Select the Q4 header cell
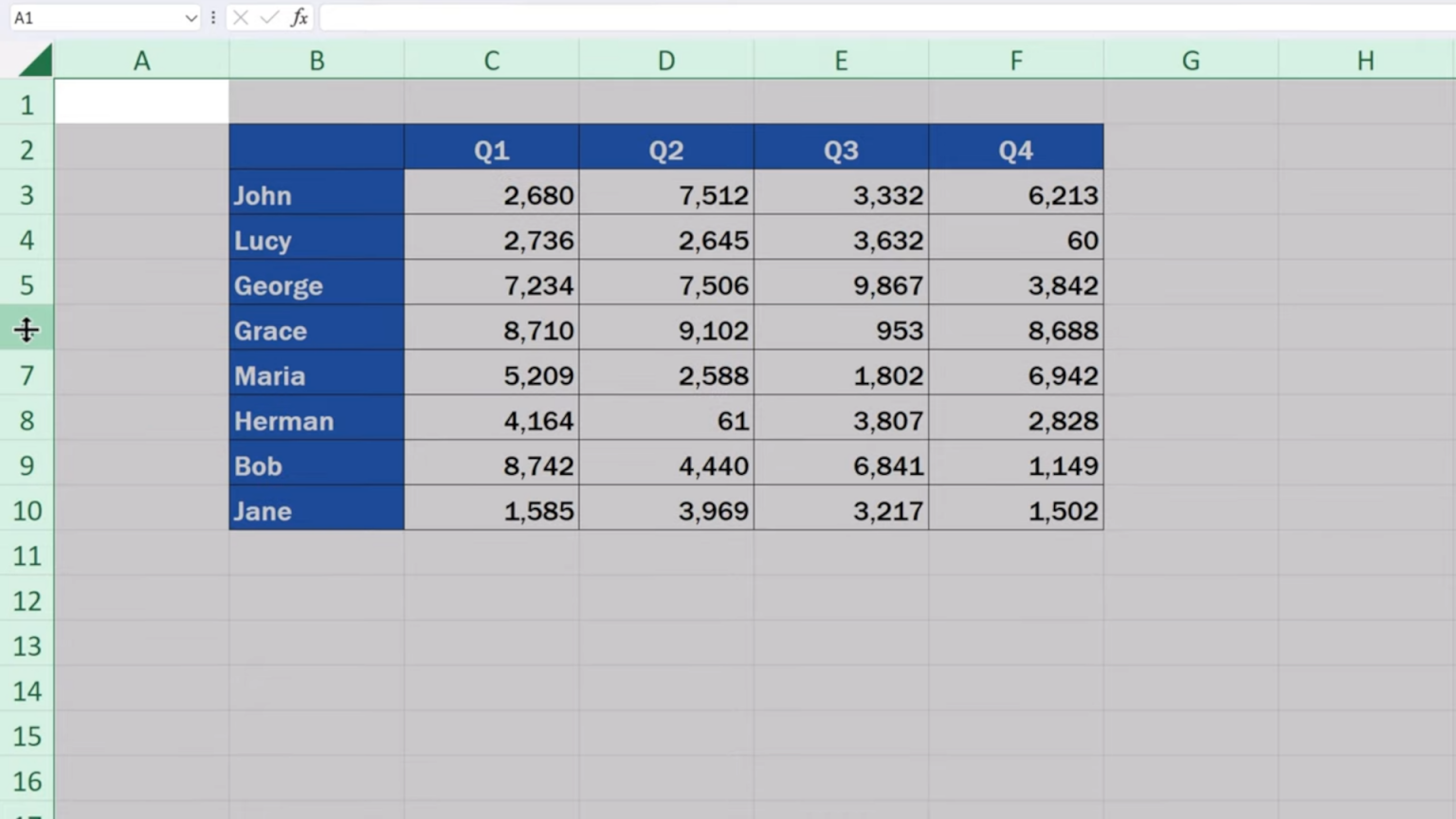 pyautogui.click(x=1015, y=148)
